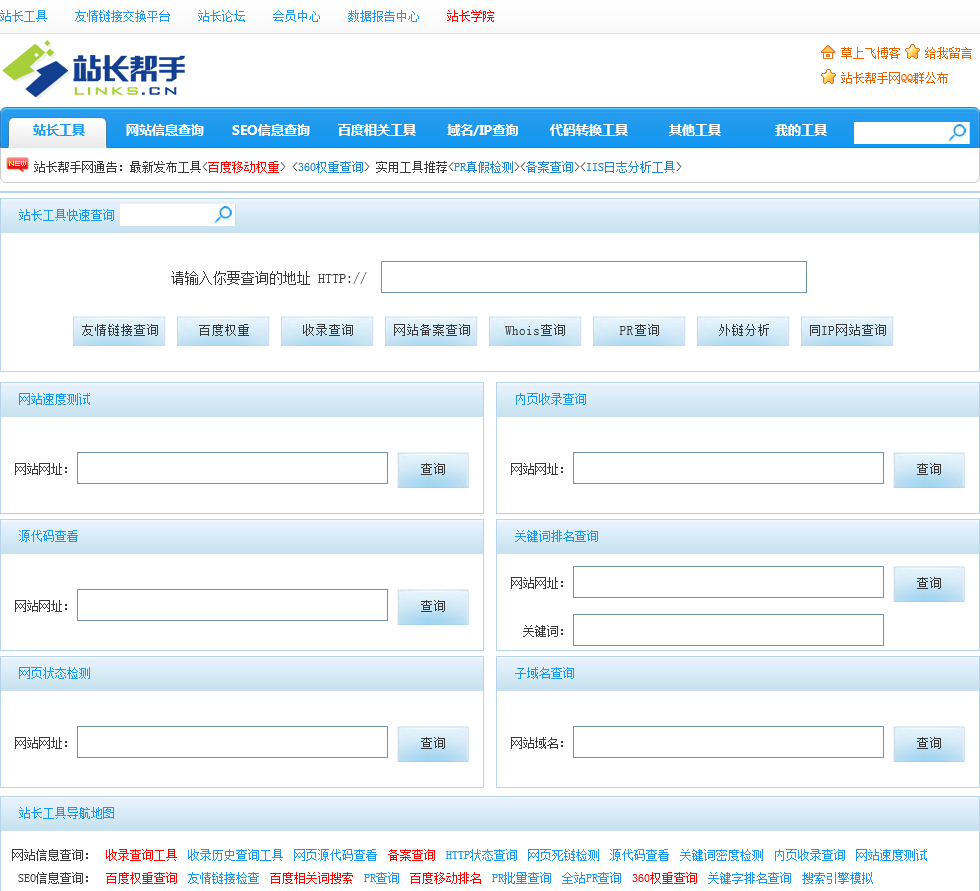Click Whois查询 button
Image resolution: width=980 pixels, height=891 pixels.
pos(535,331)
